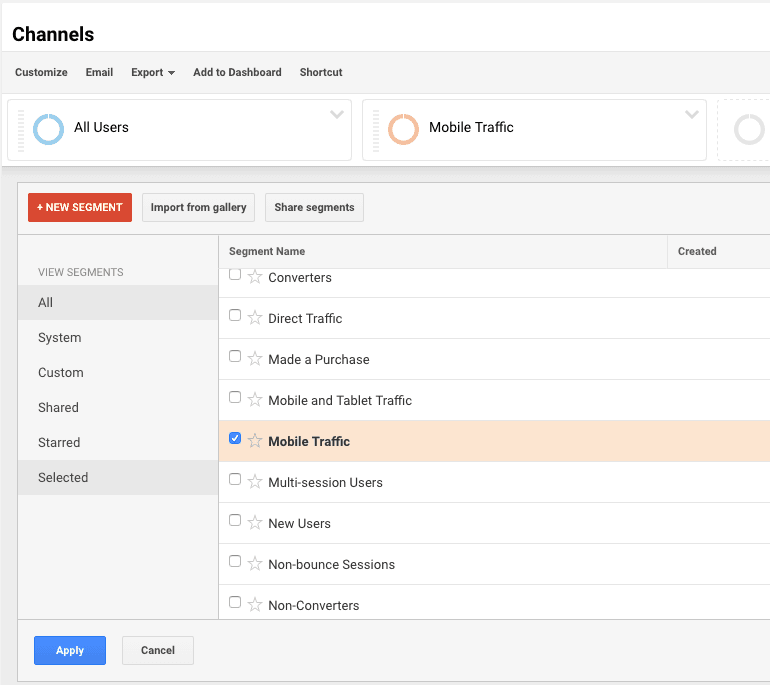Click star icon beside Made a Purchase
770x685 pixels.
(255, 359)
